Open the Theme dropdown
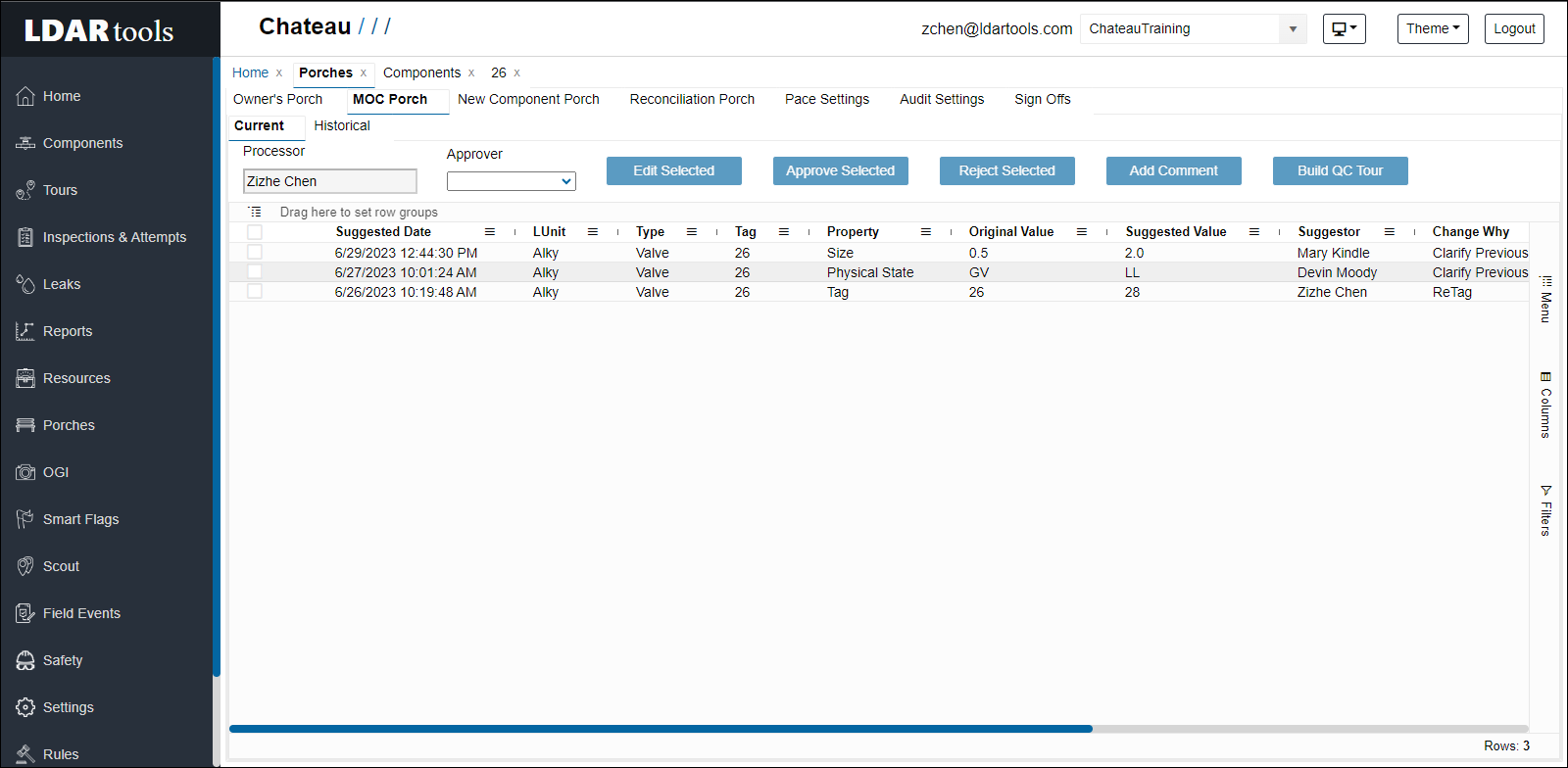The width and height of the screenshot is (1568, 768). (x=1433, y=28)
